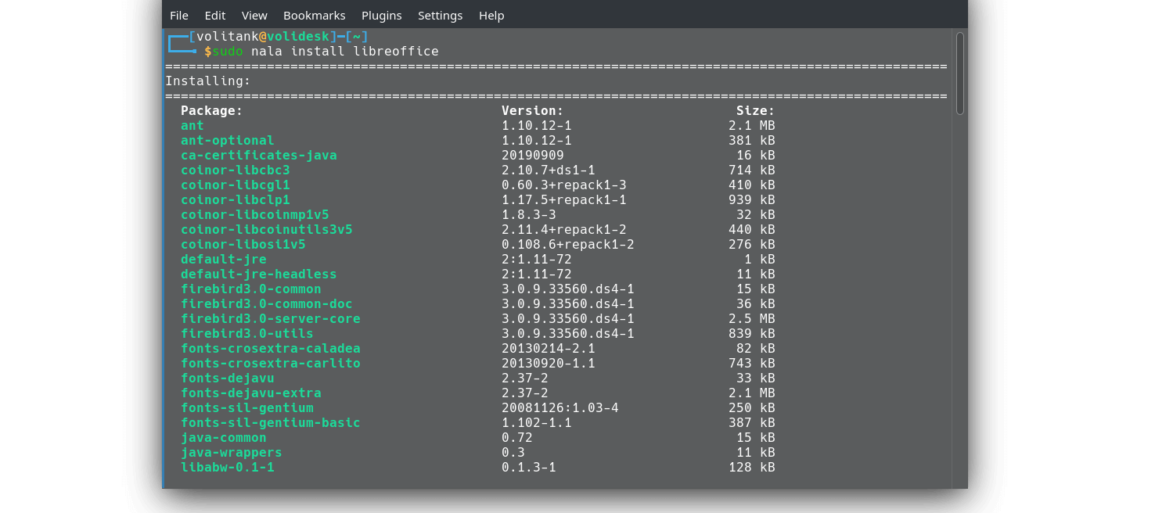
Task: Click the terminal's vertical scrollbar handle
Action: pyautogui.click(x=960, y=73)
